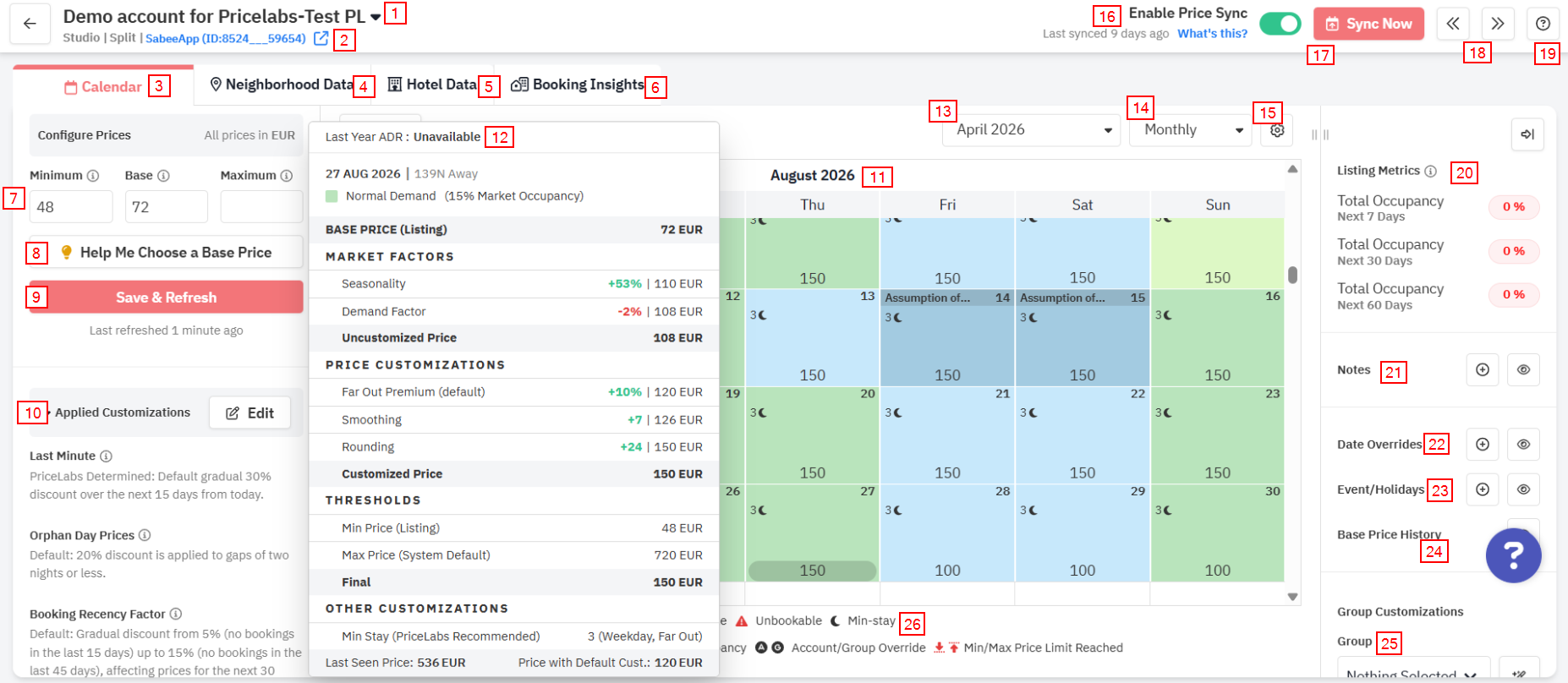Go to previous listing with double-left chevron
Screen dimensions: 1568x683
[x=1452, y=24]
